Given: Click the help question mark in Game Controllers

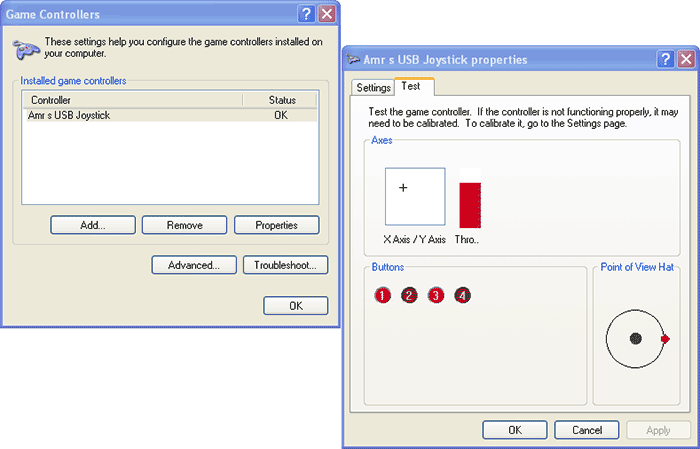Looking at the screenshot, I should [x=306, y=14].
